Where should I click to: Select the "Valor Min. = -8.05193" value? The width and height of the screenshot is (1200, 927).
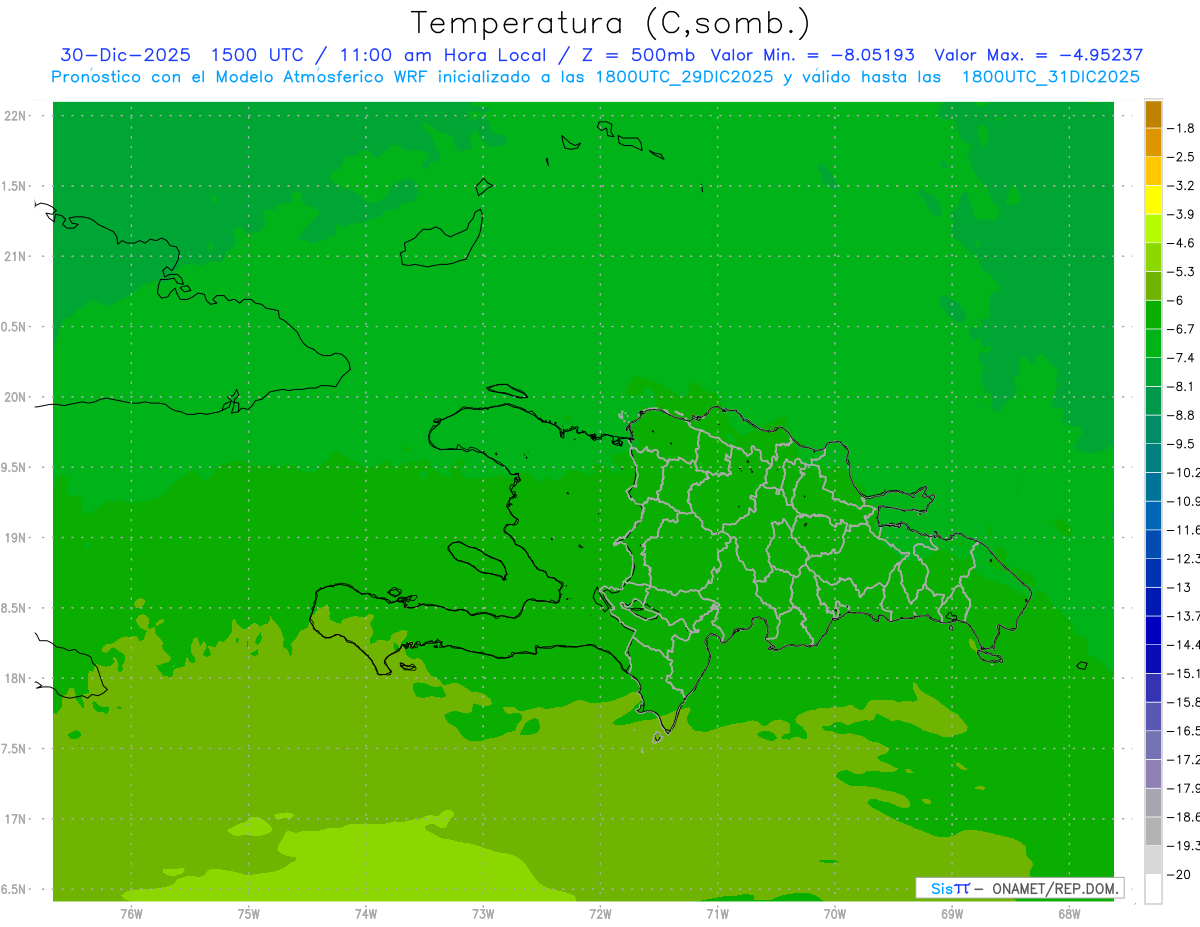click(812, 55)
